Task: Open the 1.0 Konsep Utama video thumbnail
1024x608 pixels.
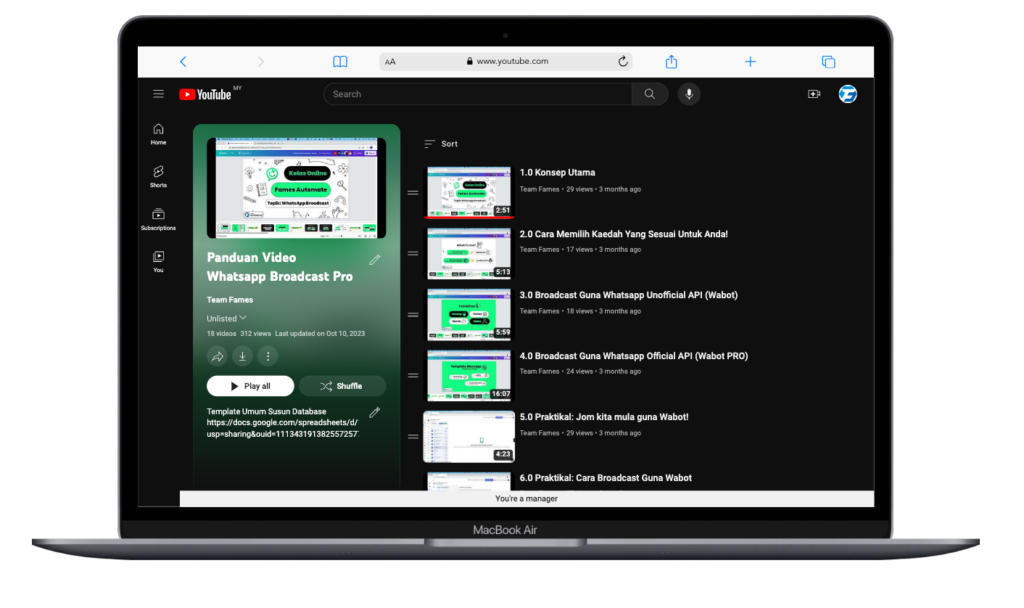Action: (469, 192)
